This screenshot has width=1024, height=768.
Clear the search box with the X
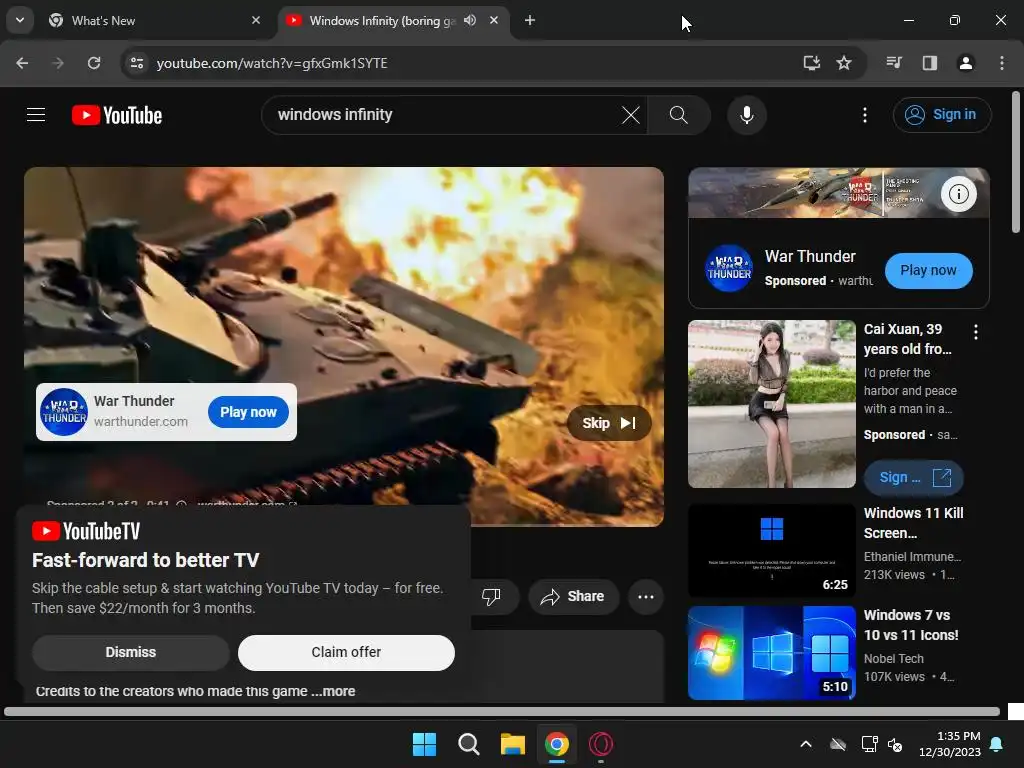tap(631, 115)
